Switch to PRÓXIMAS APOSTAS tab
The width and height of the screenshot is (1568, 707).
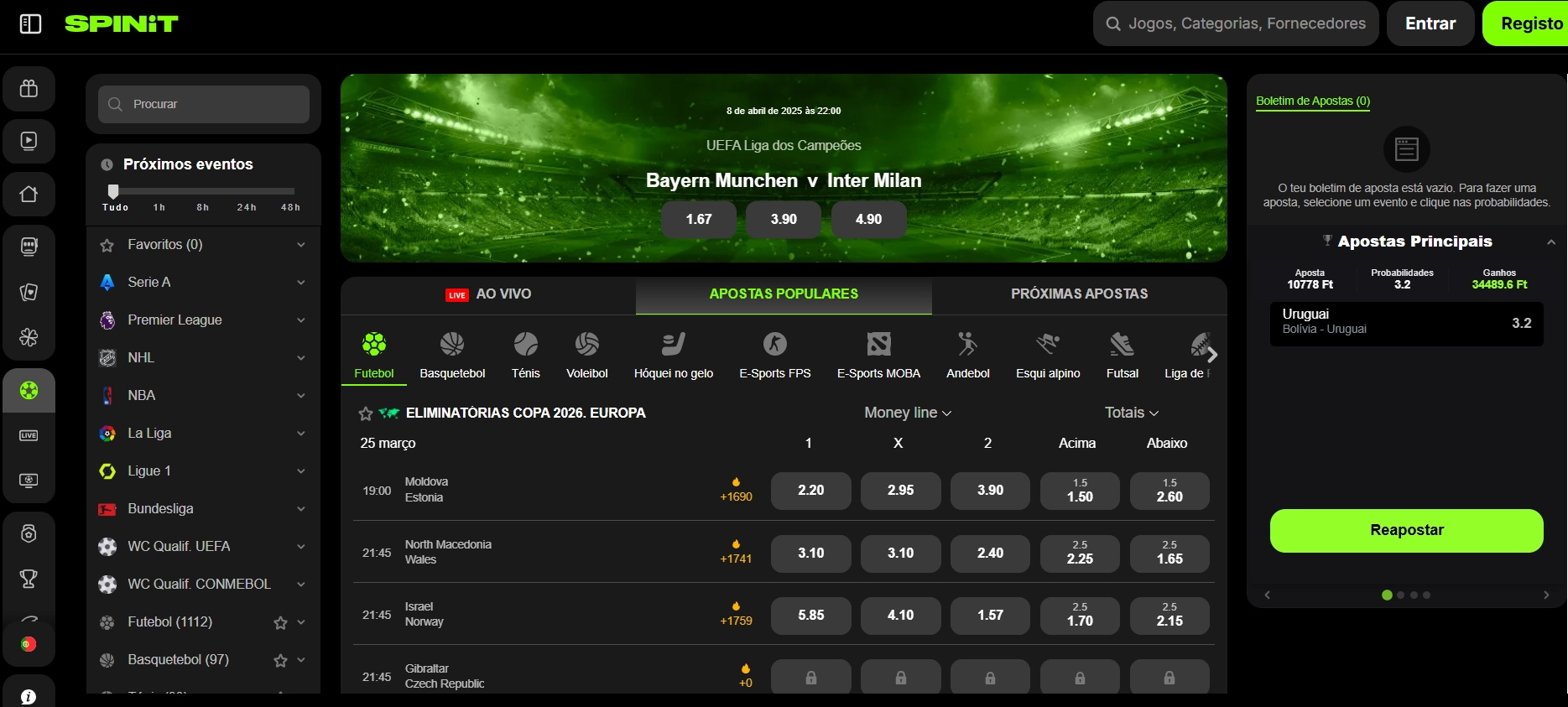1079,294
